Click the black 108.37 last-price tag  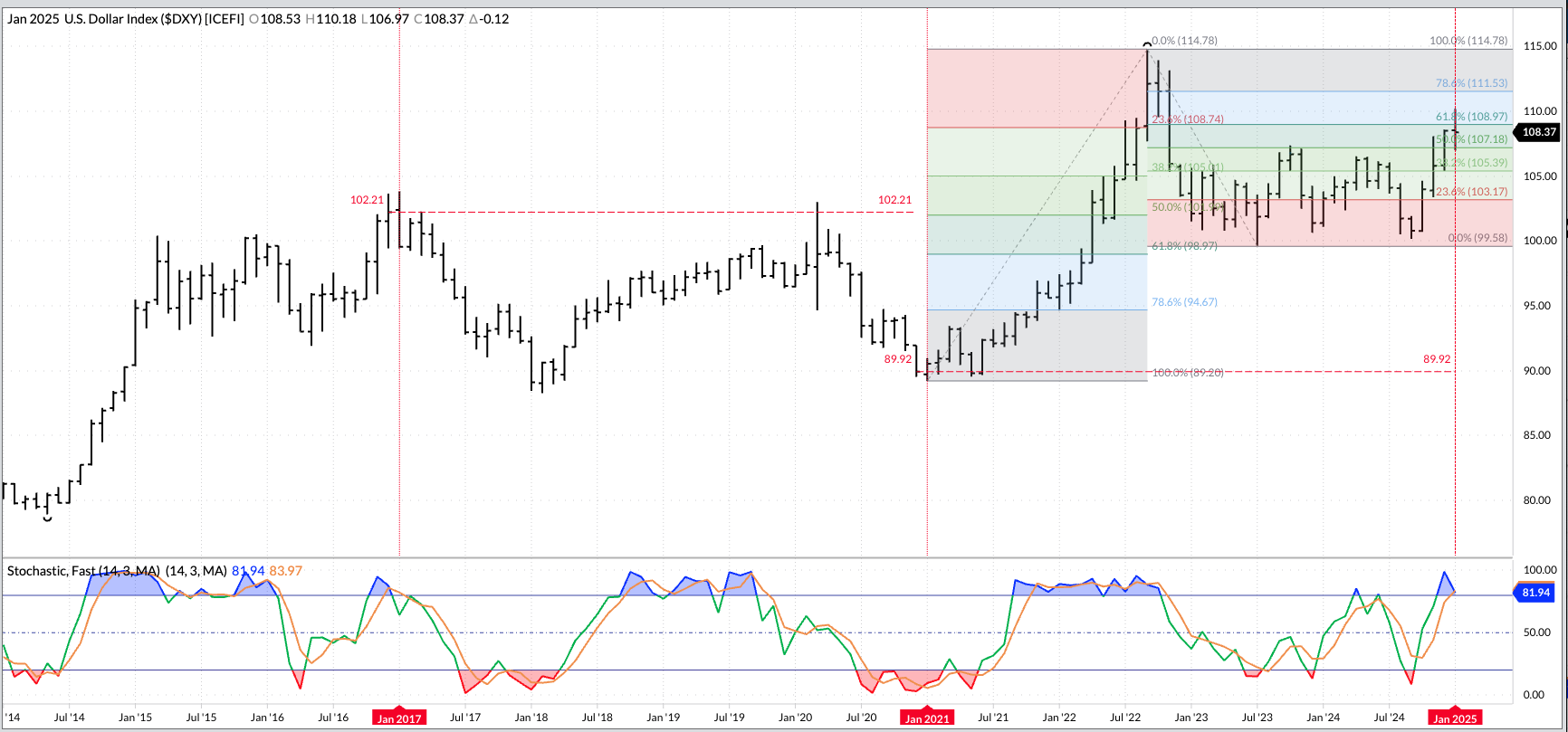pos(1538,132)
